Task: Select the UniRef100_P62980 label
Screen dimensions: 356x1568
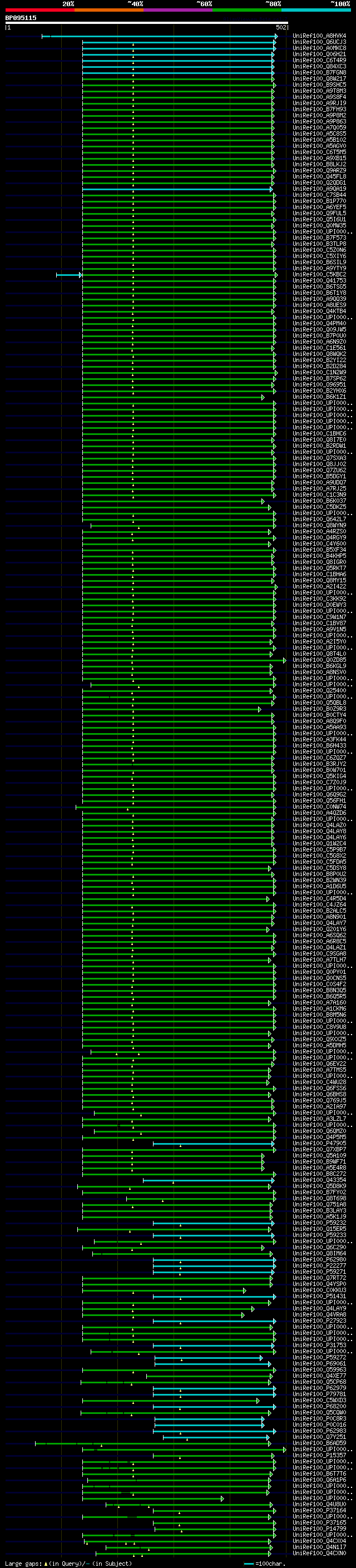Action: (x=319, y=1259)
